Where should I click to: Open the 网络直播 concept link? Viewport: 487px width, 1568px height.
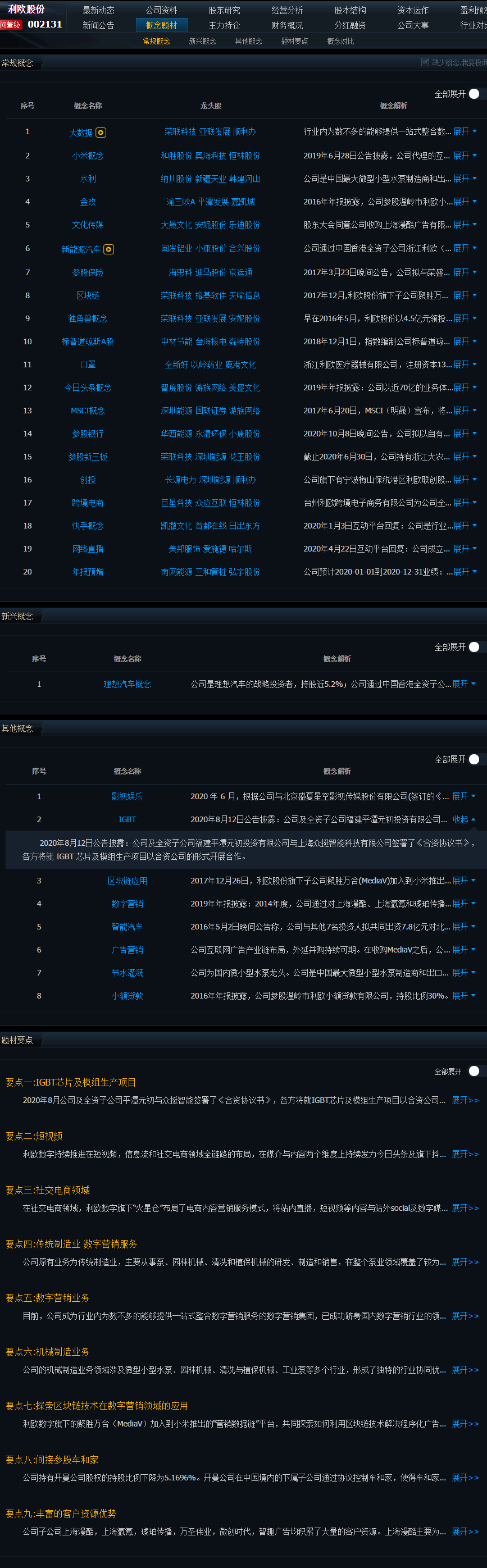click(88, 549)
